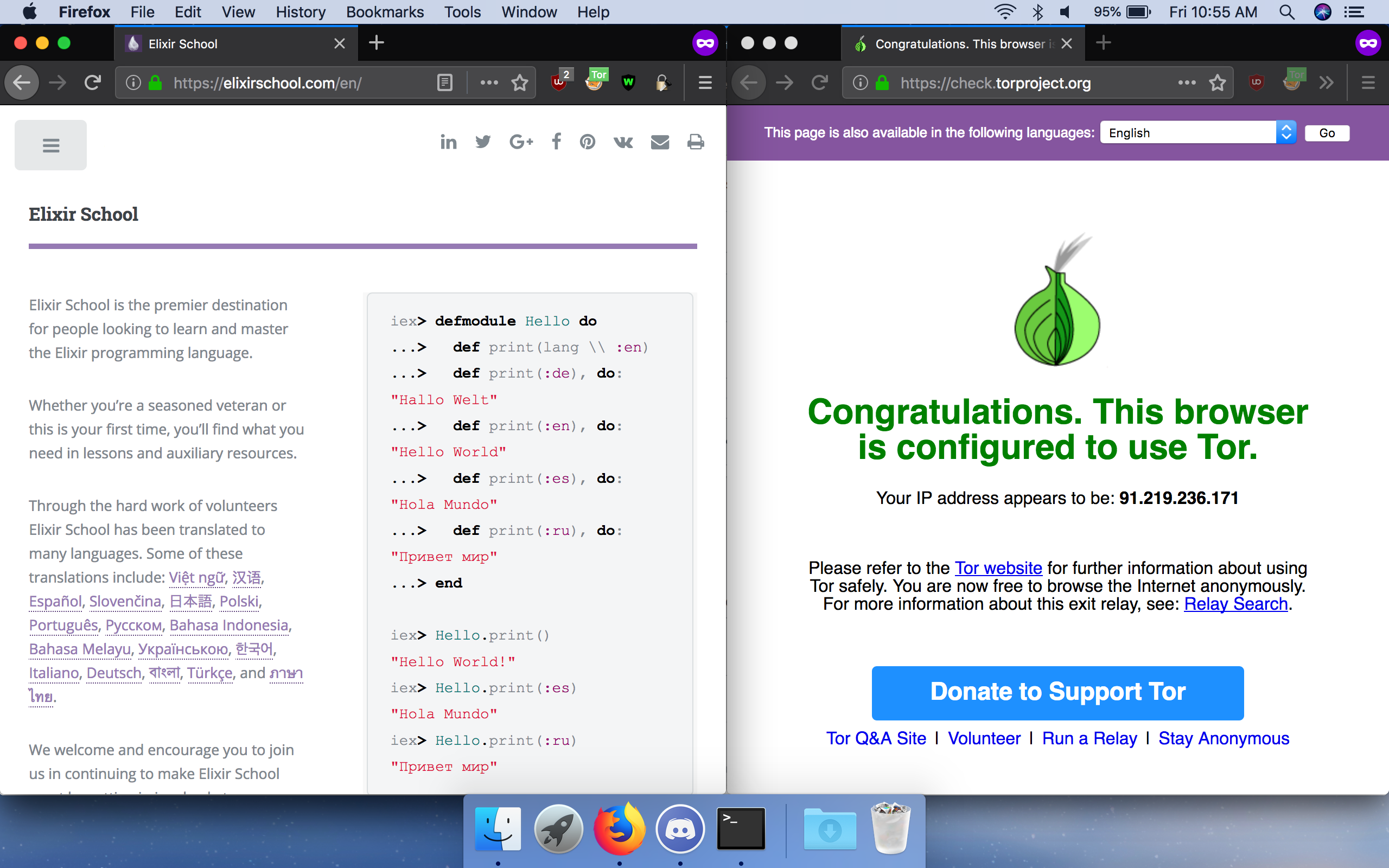Open the Stay Anonymous link
This screenshot has width=1389, height=868.
[x=1224, y=738]
